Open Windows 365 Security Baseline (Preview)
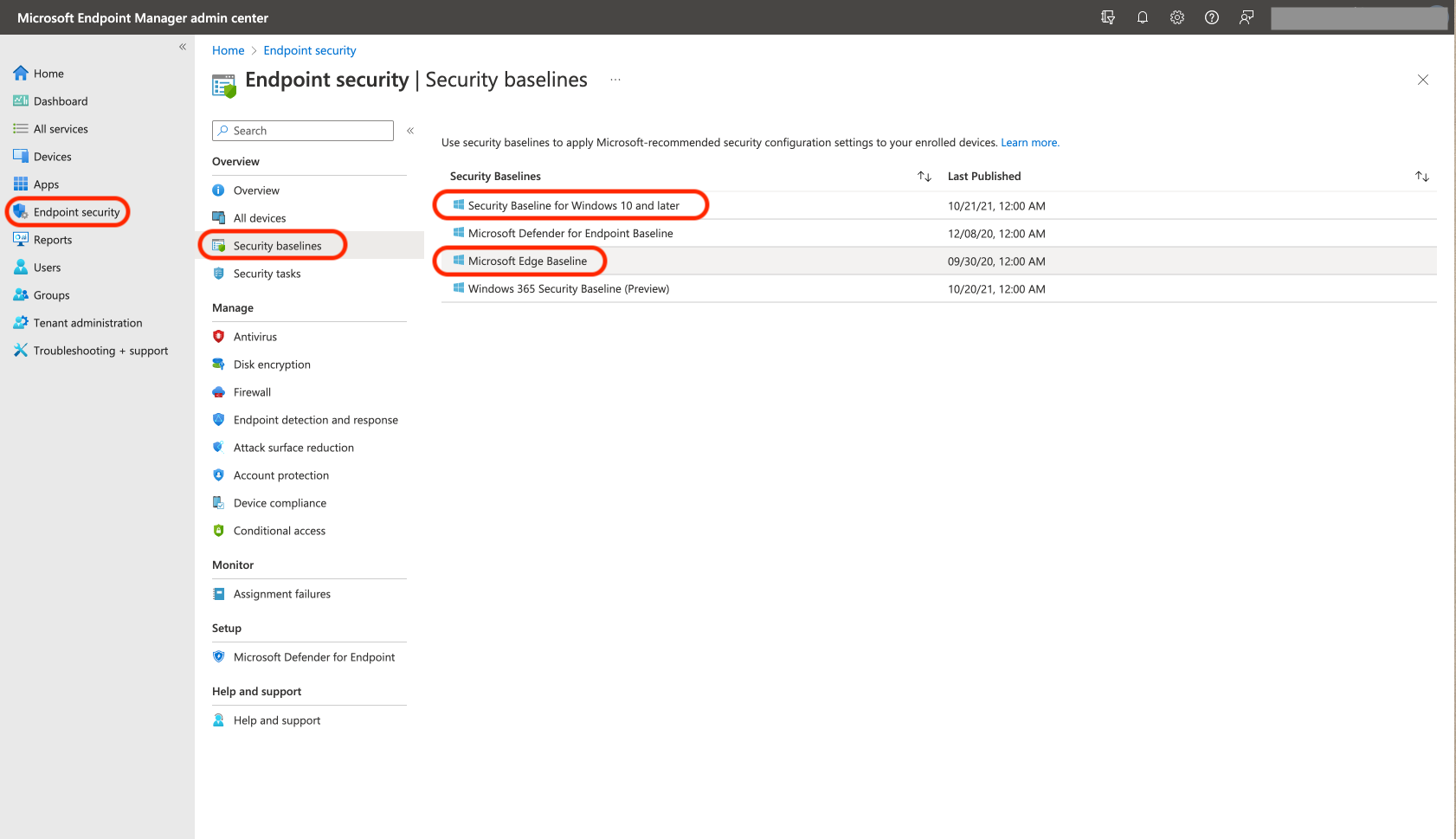 point(568,289)
